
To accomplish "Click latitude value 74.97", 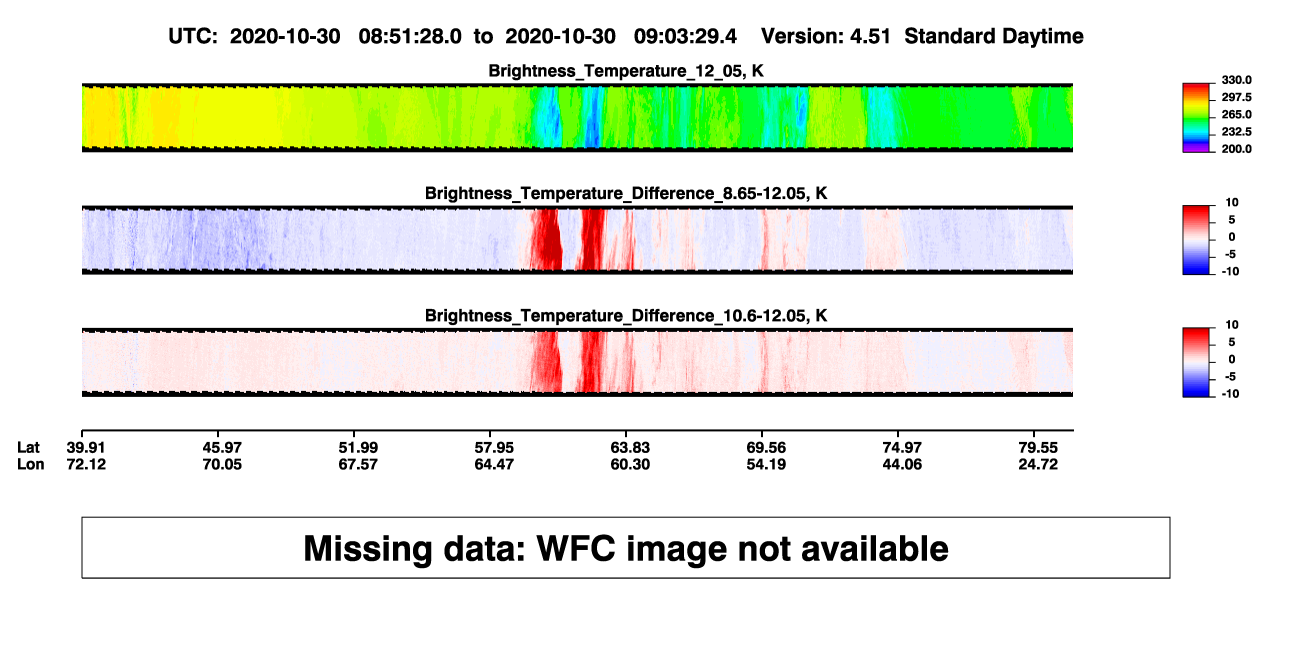I will tap(902, 447).
